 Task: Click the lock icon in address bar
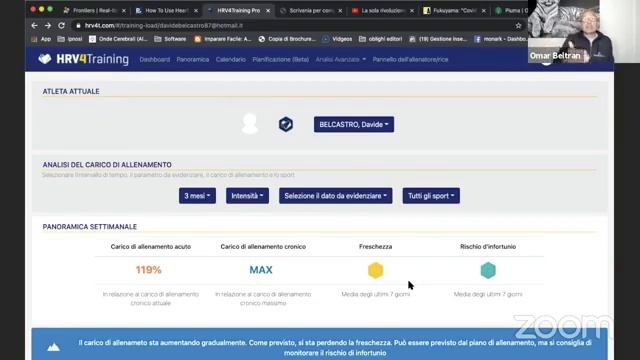click(78, 25)
